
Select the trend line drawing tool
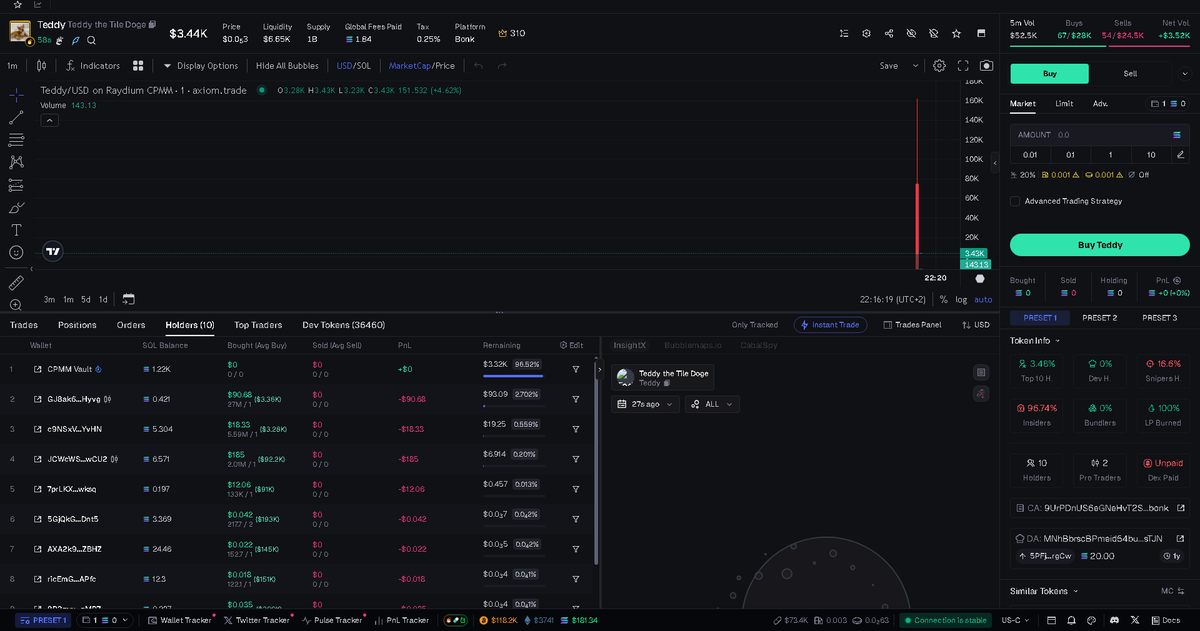coord(16,117)
